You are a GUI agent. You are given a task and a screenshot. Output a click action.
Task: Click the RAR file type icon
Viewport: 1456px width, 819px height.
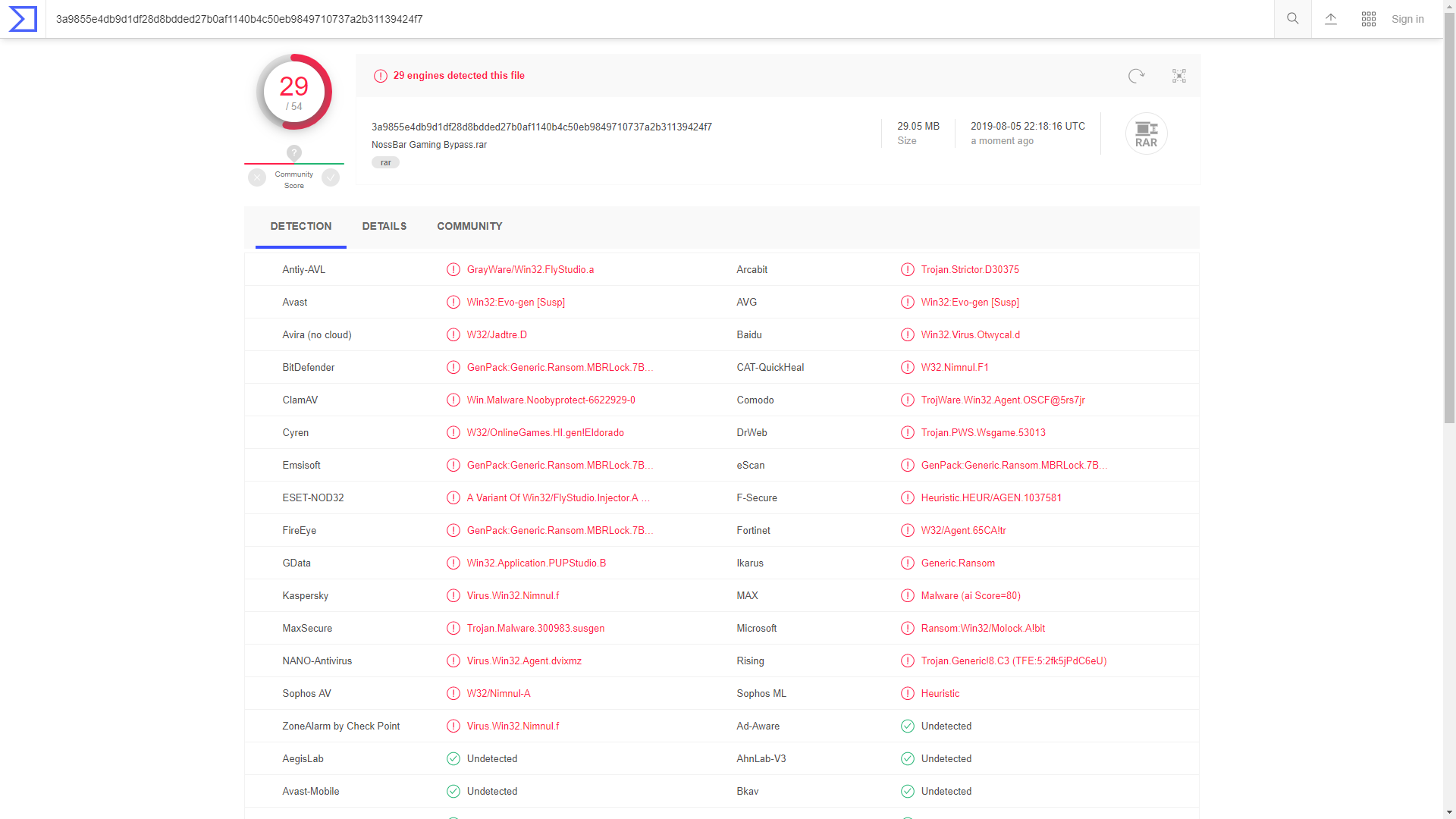pos(1146,134)
